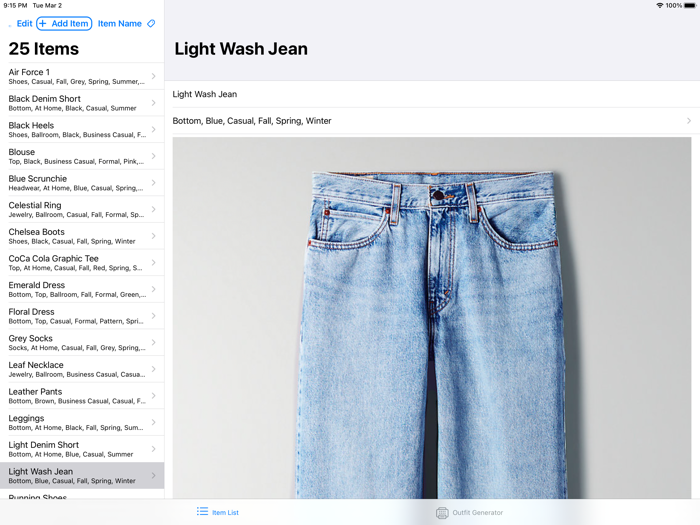Tap the Item List tab icon
This screenshot has width=700, height=525.
click(x=202, y=512)
